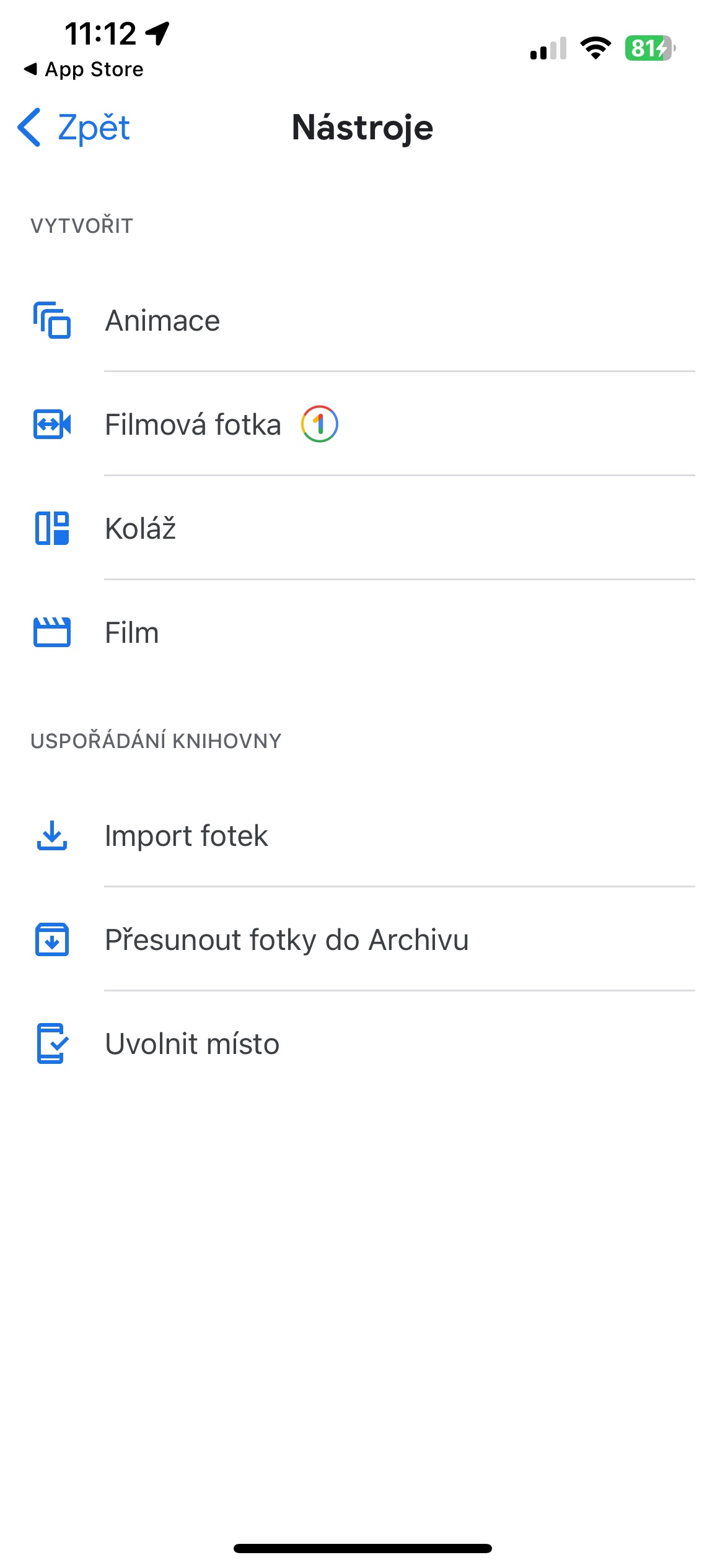Choose Film to create a movie
The image size is (725, 1568).
tap(132, 633)
